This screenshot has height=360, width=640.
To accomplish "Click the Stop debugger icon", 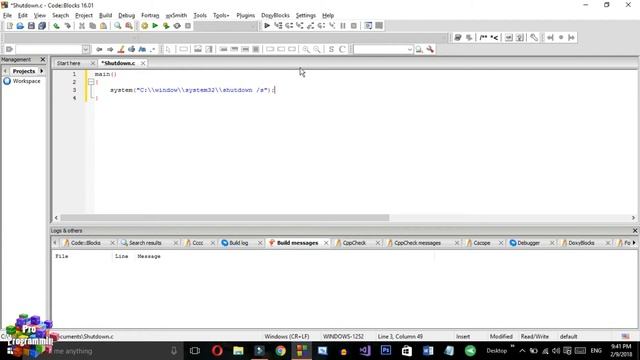I will click(x=354, y=26).
